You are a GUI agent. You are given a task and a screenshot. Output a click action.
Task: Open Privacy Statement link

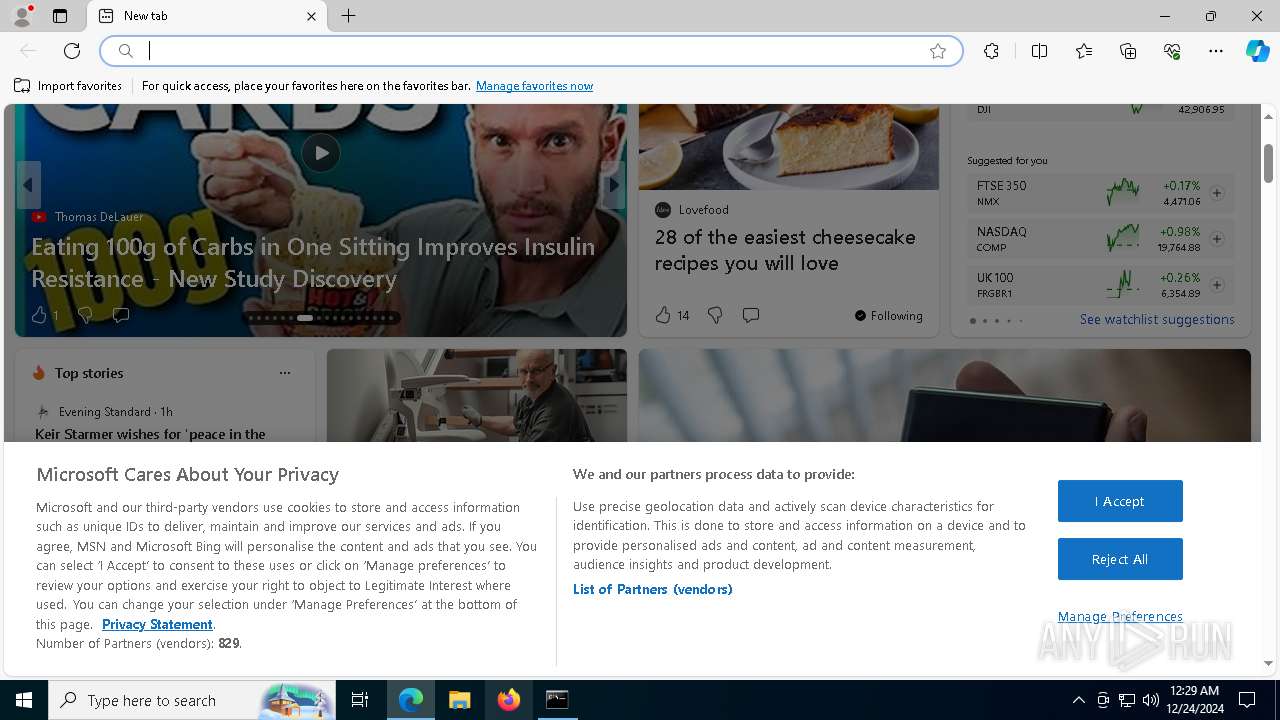coord(157,624)
